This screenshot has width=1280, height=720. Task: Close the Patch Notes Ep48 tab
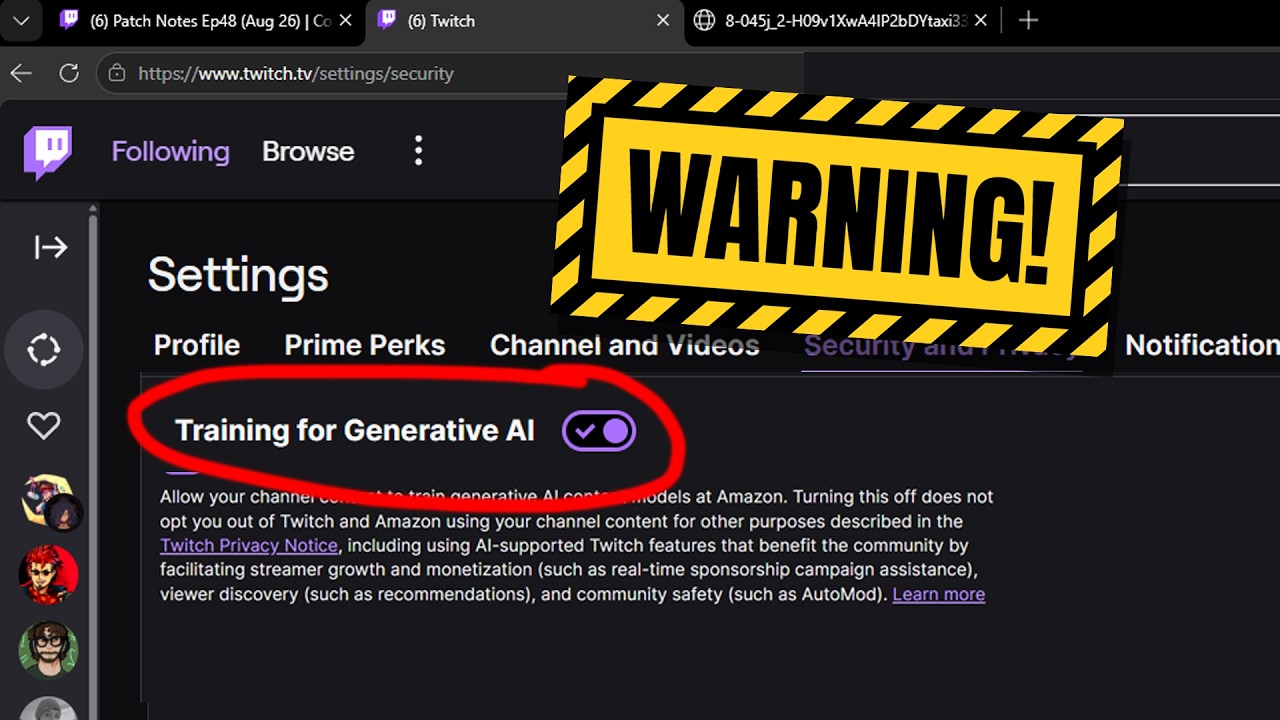(x=345, y=21)
